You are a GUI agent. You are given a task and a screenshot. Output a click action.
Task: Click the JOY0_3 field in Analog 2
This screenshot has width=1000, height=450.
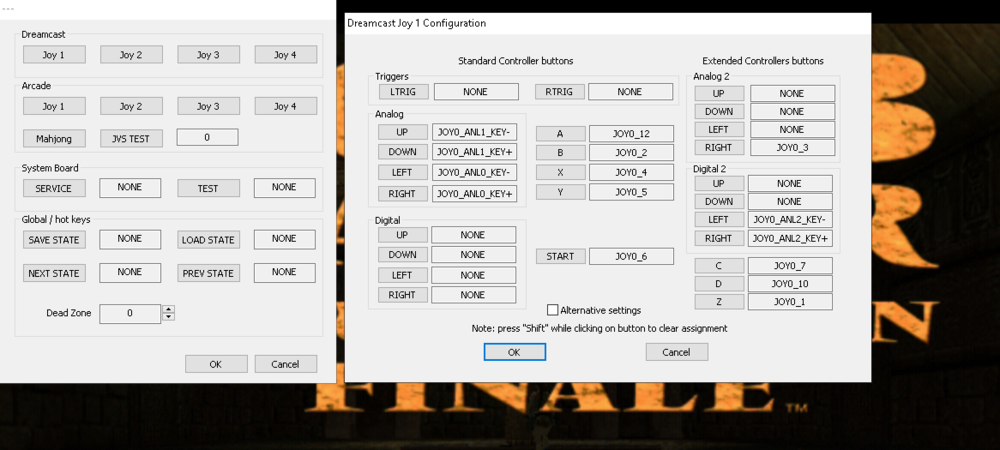pyautogui.click(x=792, y=147)
